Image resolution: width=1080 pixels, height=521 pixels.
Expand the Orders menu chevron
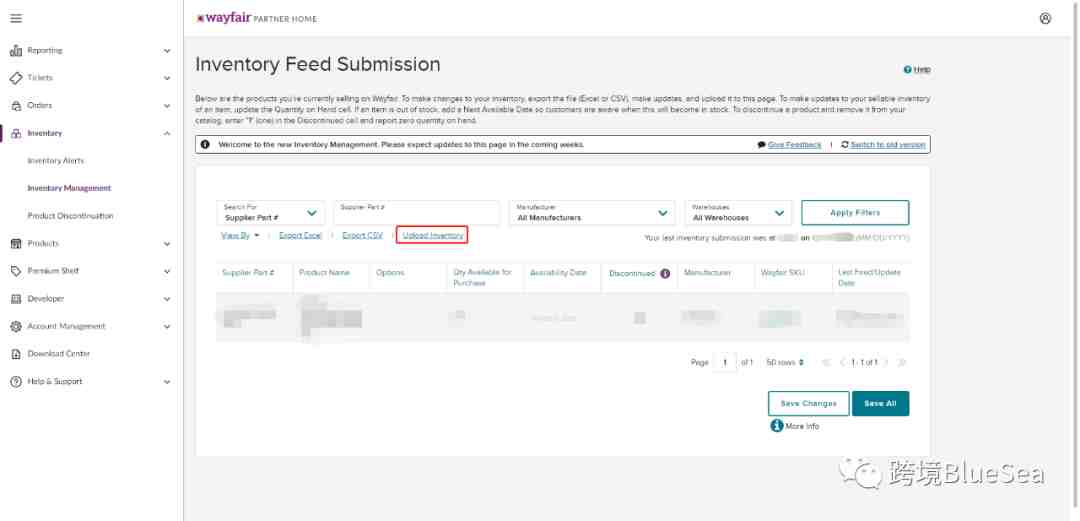click(x=167, y=105)
